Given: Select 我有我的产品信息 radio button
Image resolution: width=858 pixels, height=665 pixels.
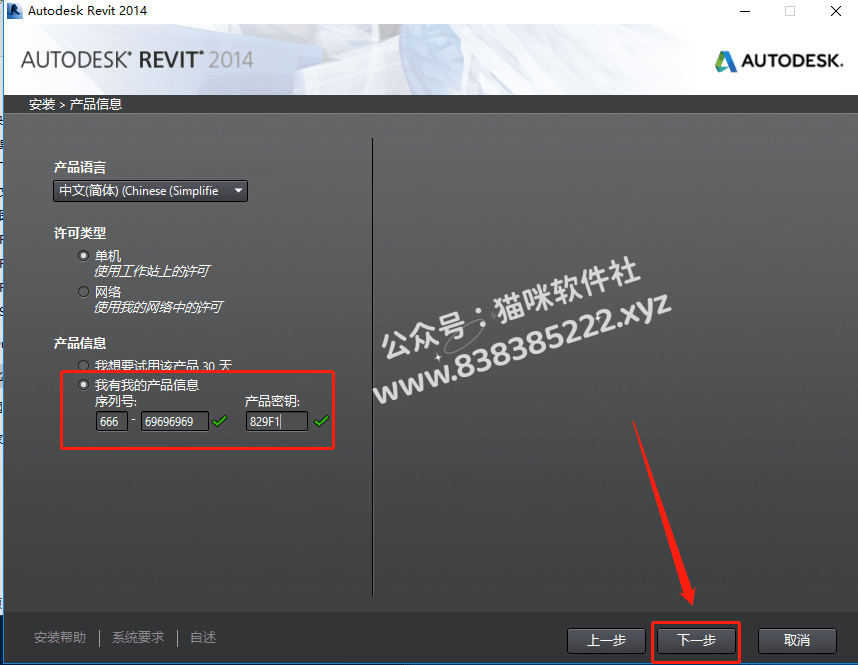Looking at the screenshot, I should (83, 385).
